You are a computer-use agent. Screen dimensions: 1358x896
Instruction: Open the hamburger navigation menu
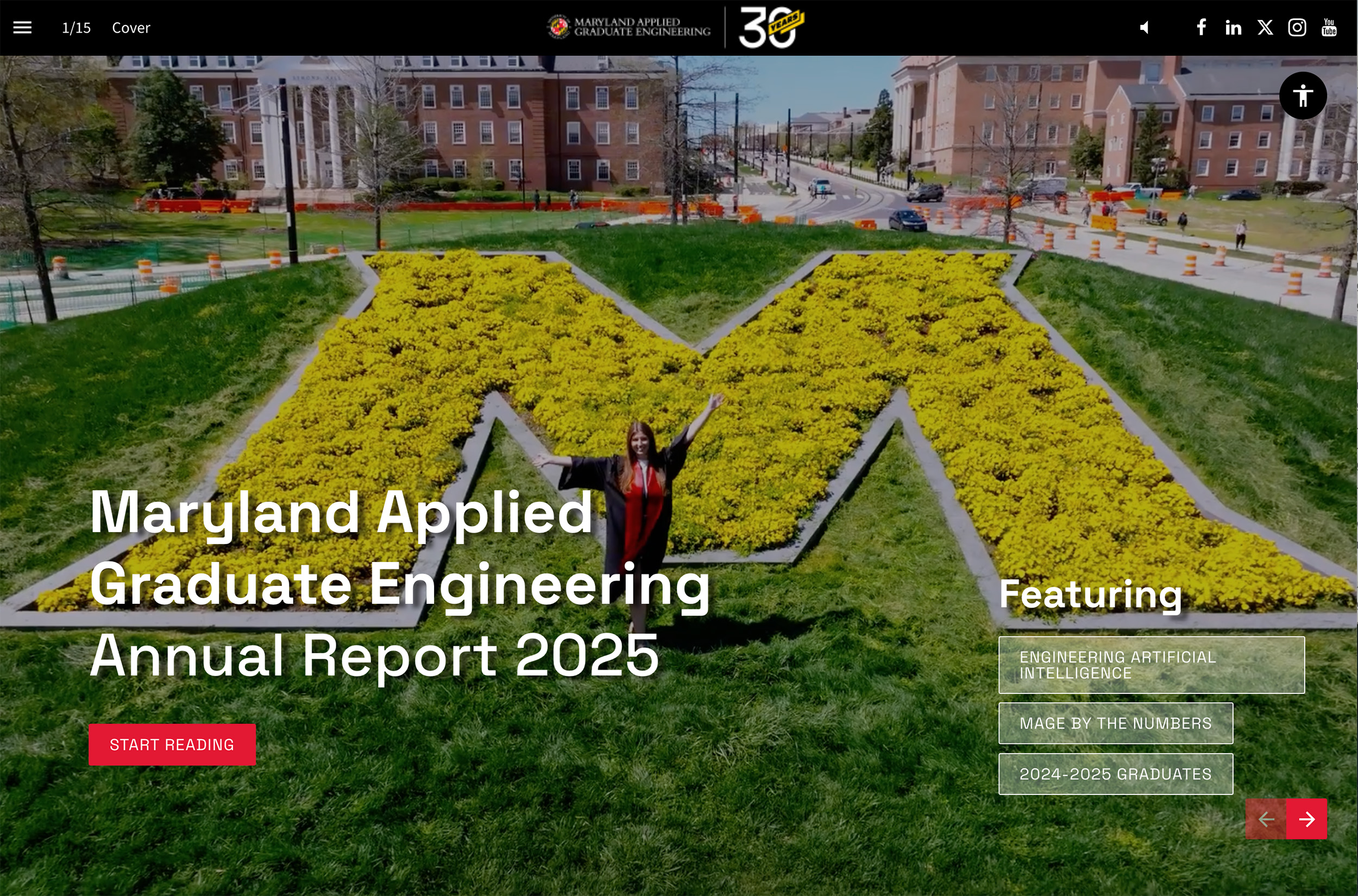22,28
